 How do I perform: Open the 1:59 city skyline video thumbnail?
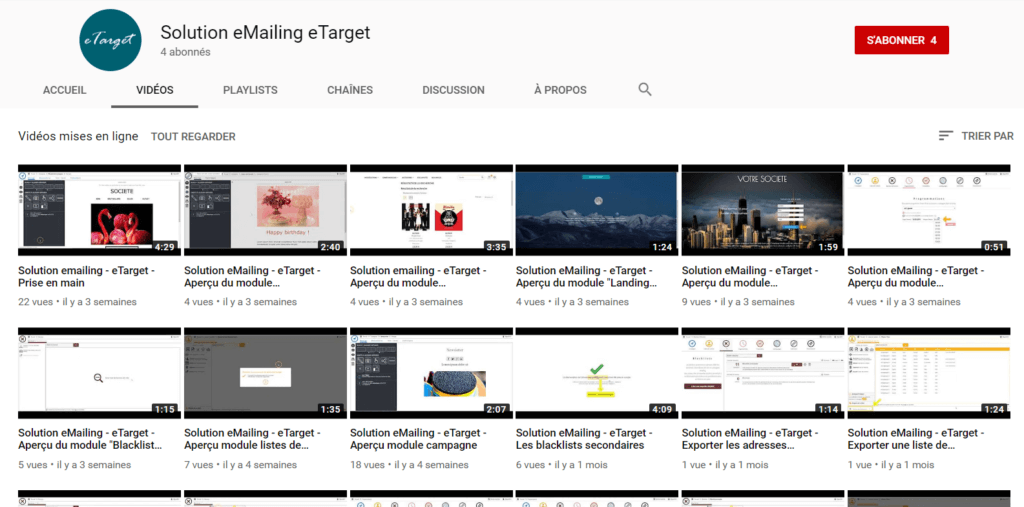point(763,210)
